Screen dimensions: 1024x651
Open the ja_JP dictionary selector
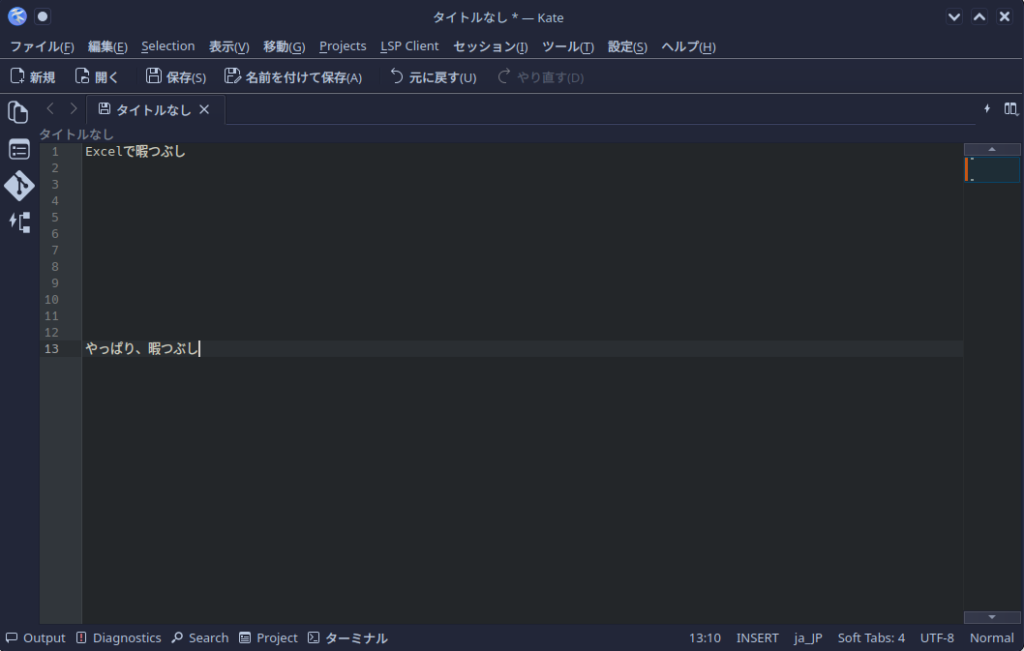tap(808, 638)
